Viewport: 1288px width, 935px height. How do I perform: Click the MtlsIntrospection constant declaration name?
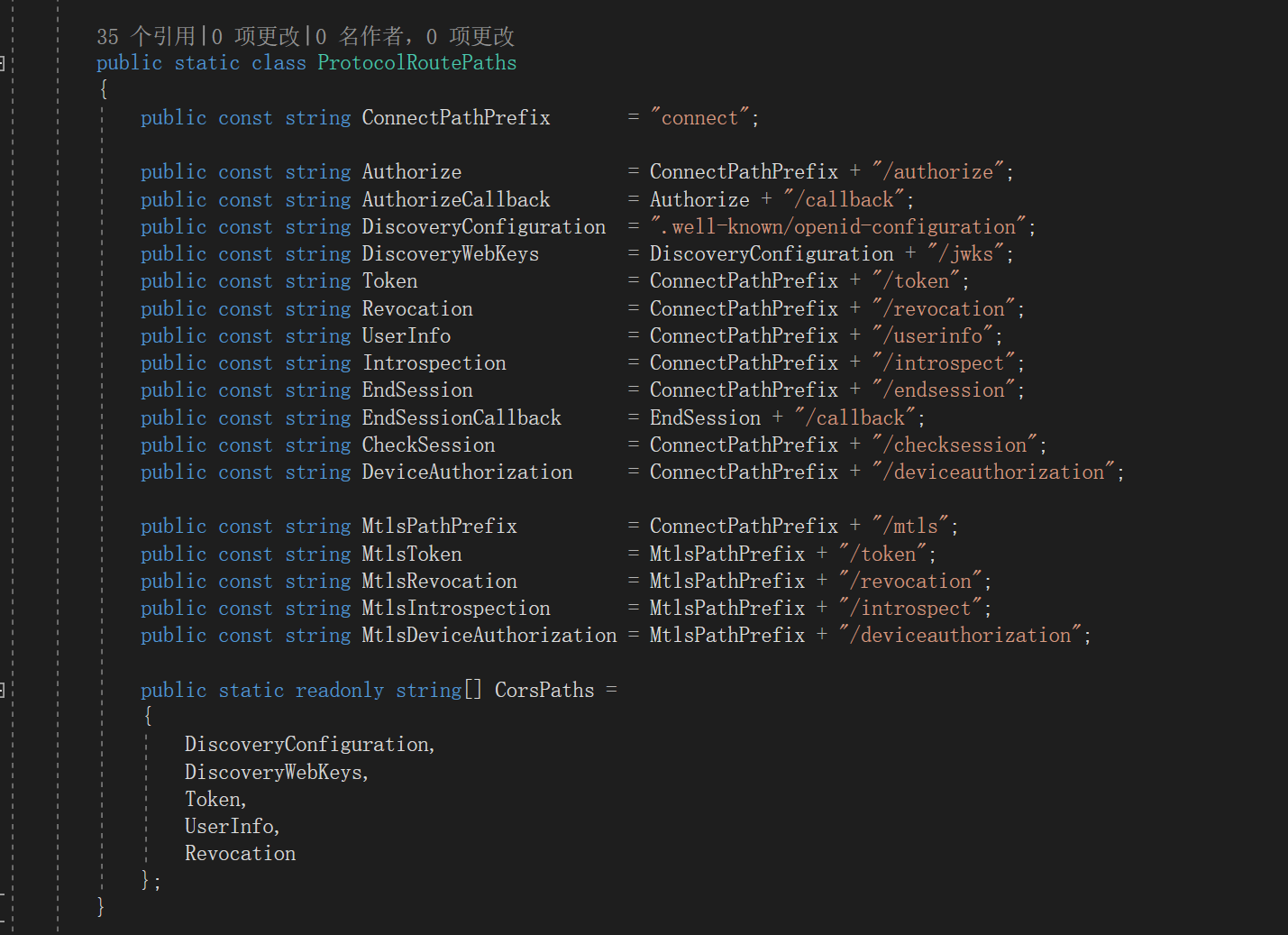[456, 609]
